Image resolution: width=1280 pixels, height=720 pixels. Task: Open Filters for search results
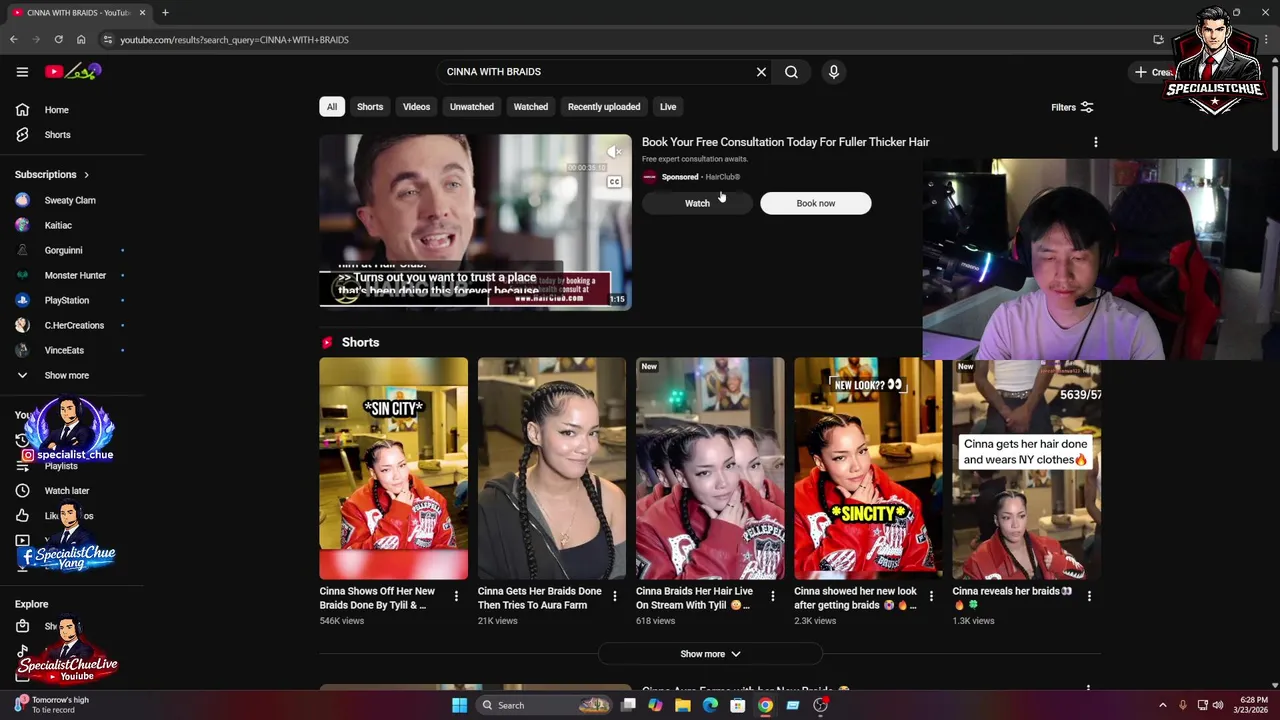[x=1072, y=107]
